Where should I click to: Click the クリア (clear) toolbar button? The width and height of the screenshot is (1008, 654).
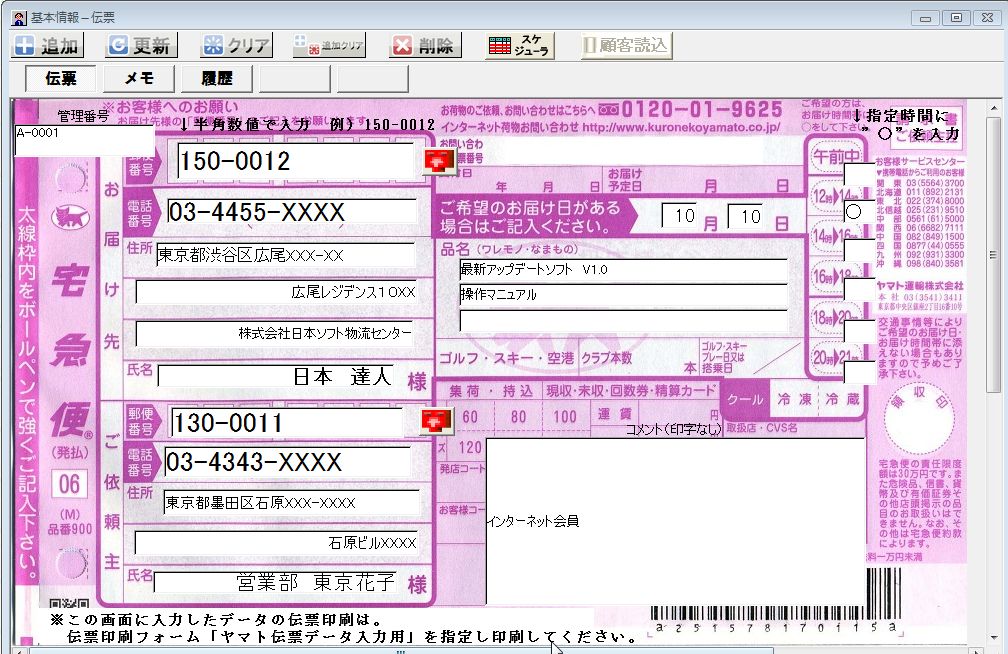236,46
